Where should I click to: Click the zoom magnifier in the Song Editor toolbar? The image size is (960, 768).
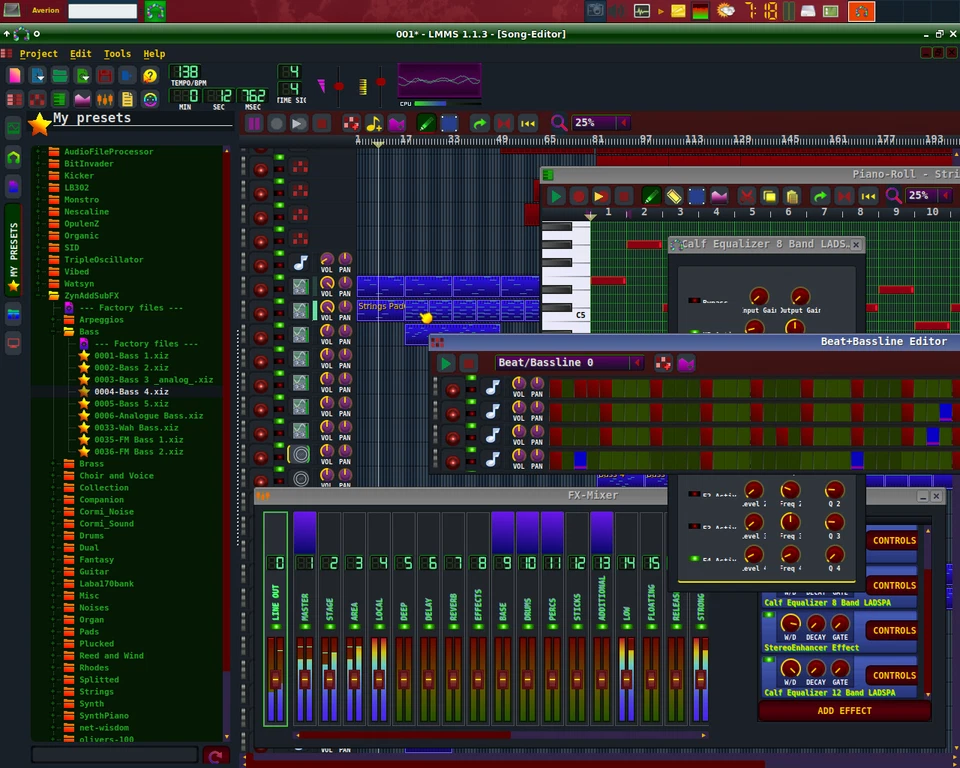(559, 123)
